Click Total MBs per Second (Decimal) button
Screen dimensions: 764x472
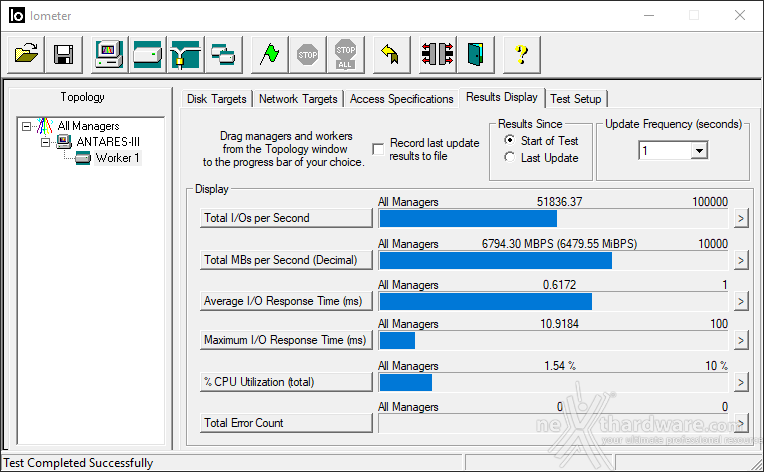point(286,260)
